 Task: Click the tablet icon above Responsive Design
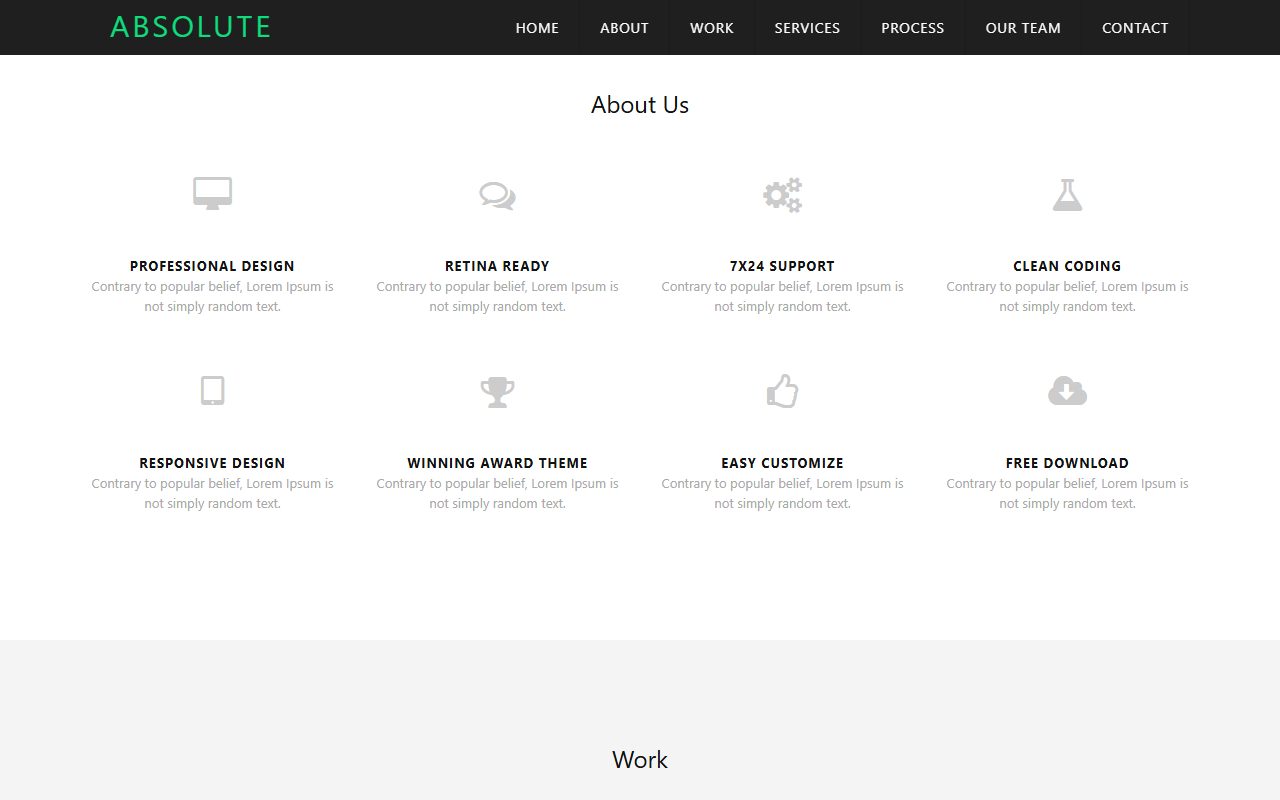(212, 391)
